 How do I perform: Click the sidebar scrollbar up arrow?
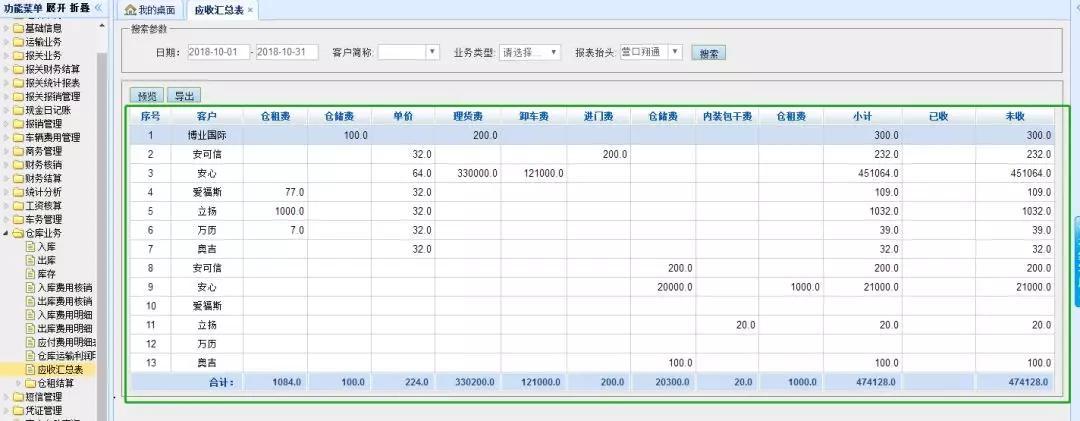pos(102,25)
